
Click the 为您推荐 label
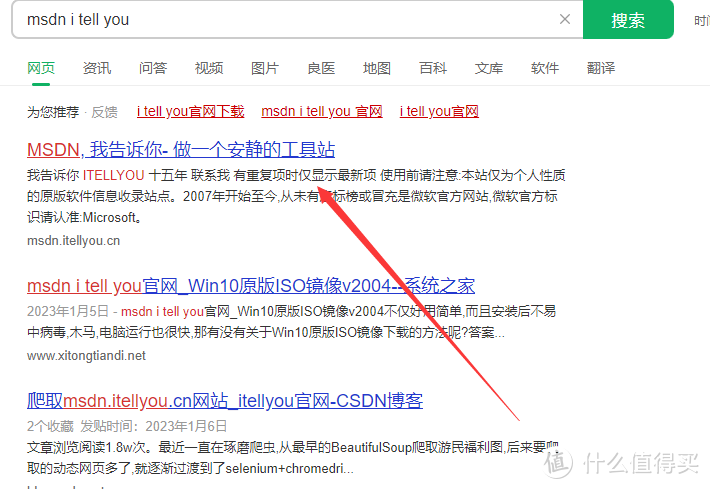coord(53,112)
